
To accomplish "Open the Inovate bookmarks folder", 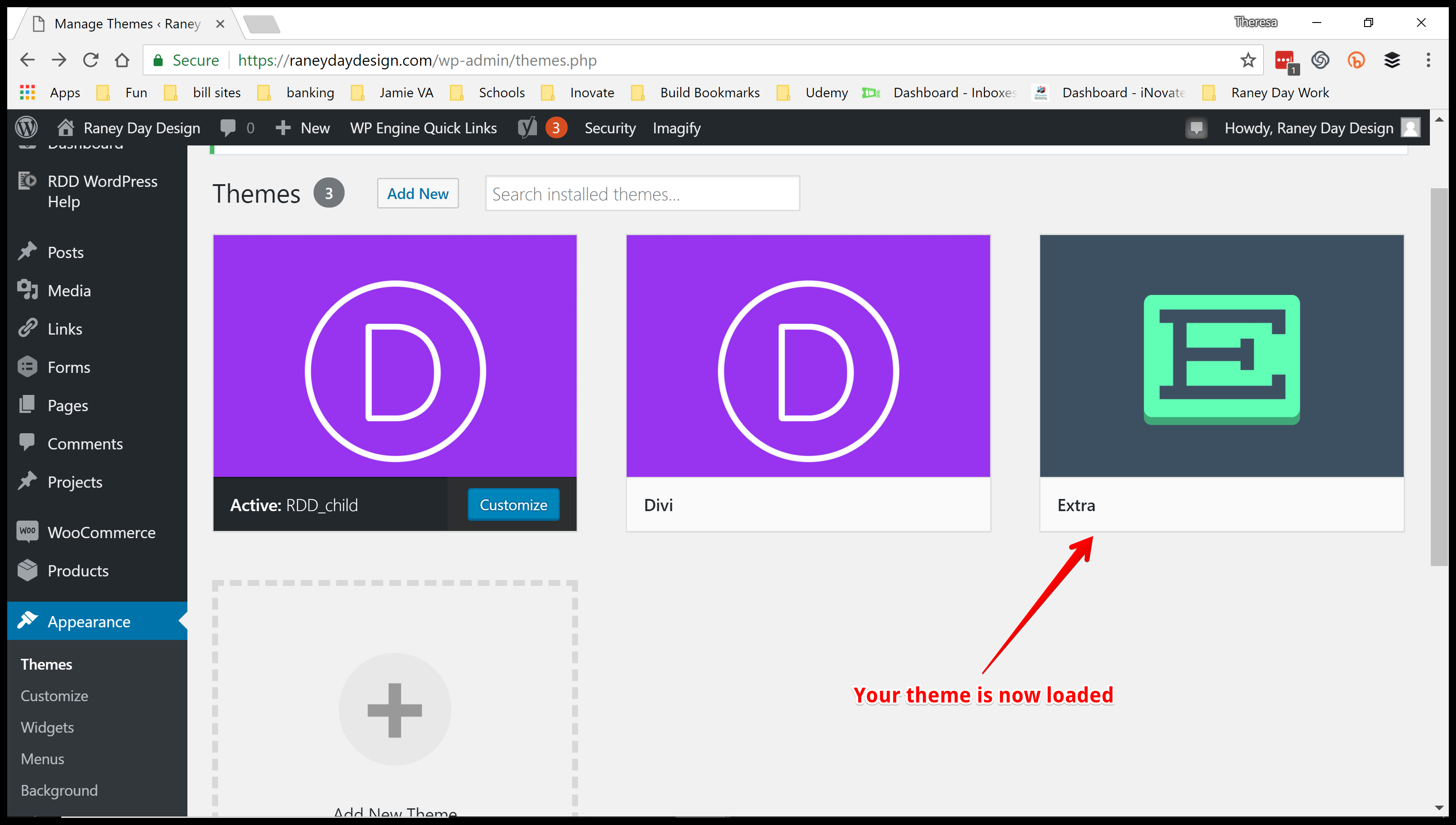I will point(578,92).
